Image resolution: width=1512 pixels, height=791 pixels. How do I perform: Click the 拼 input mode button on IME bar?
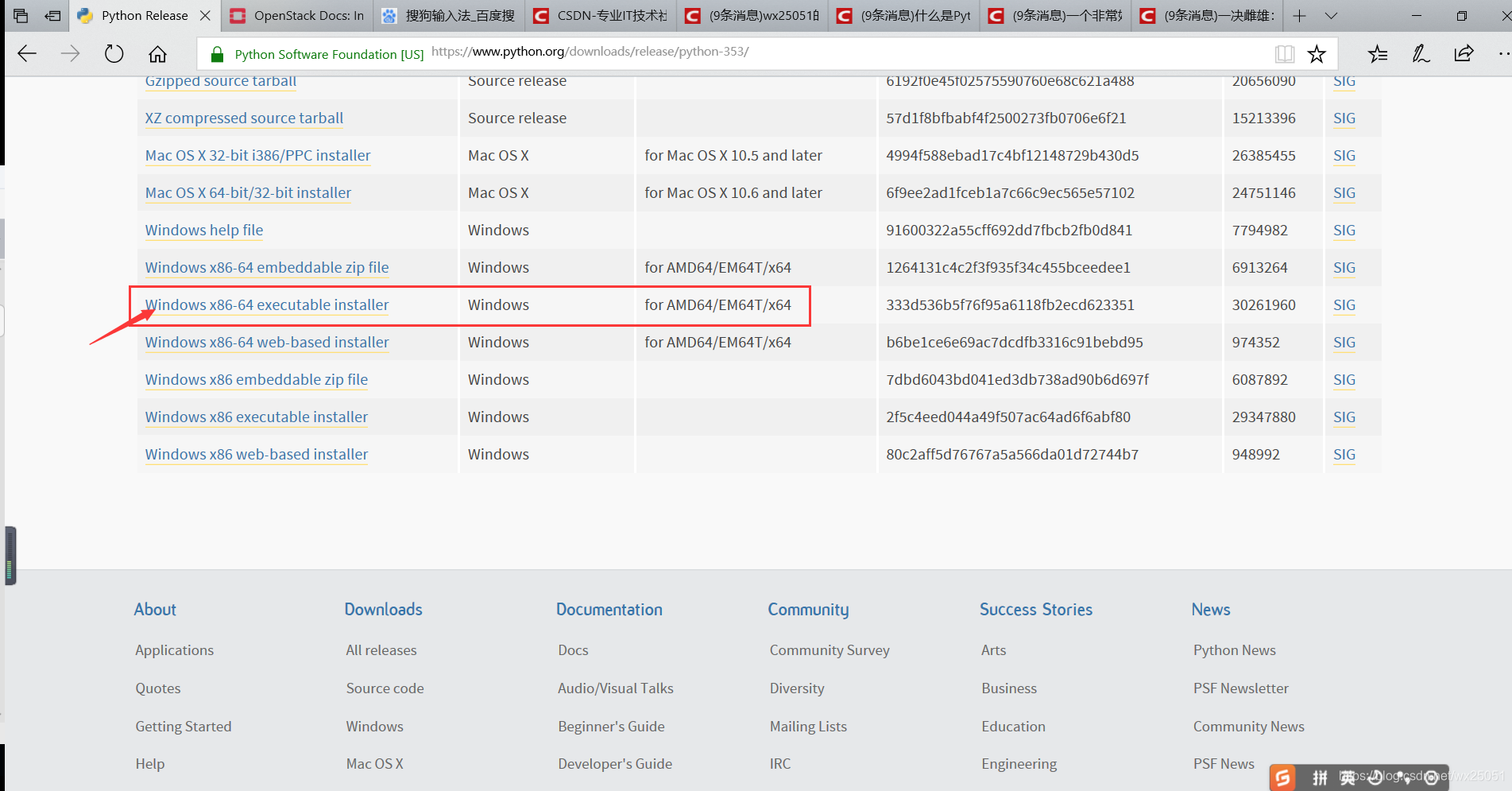[1320, 777]
